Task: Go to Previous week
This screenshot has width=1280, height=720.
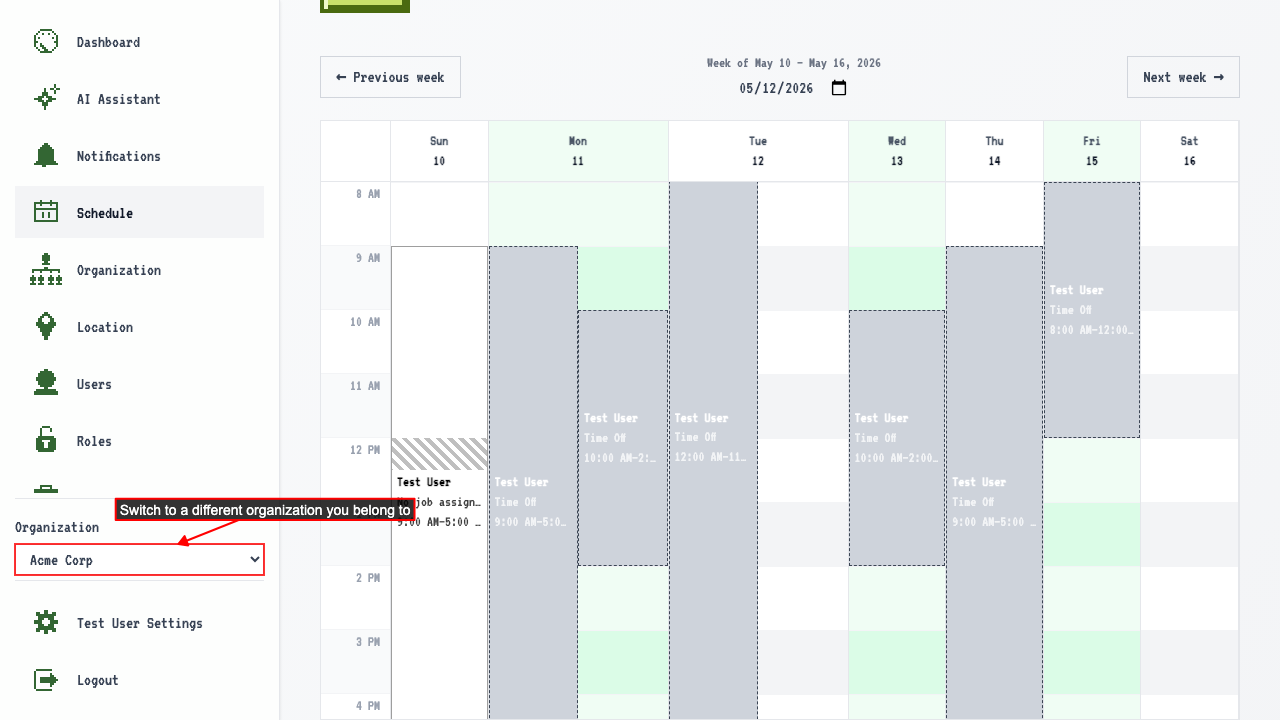Action: [x=390, y=77]
